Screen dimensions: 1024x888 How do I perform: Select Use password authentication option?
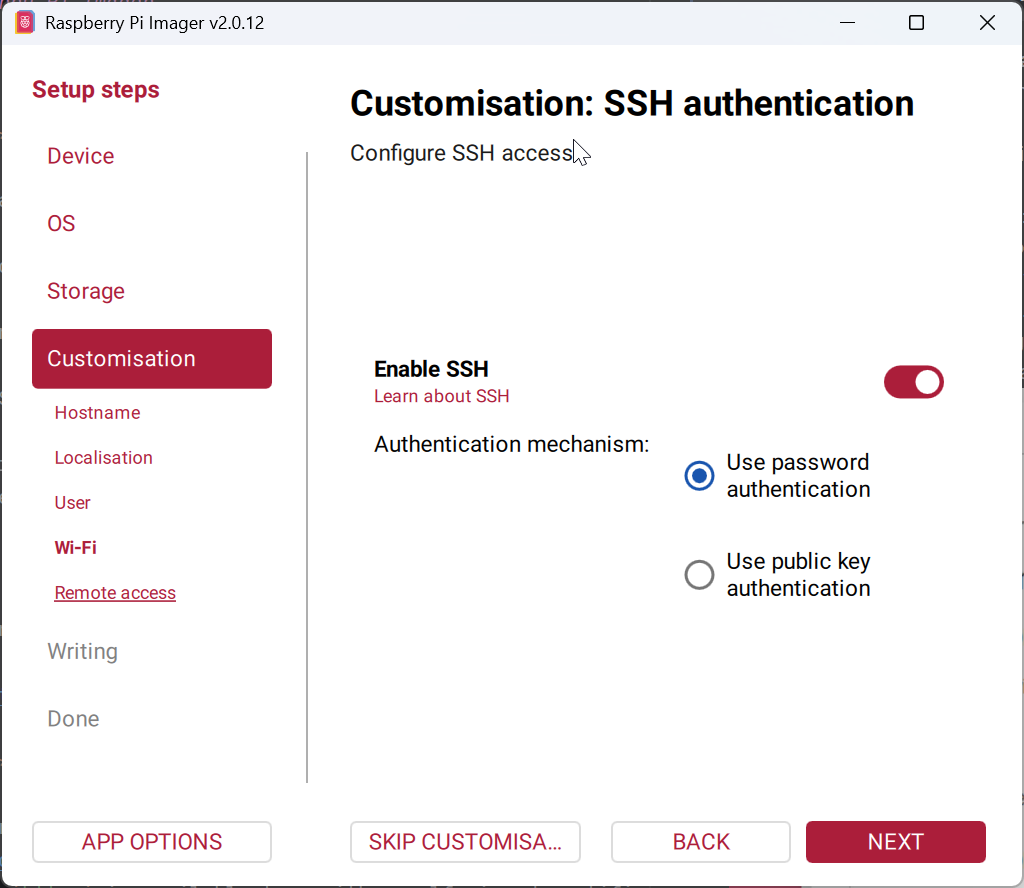(699, 475)
